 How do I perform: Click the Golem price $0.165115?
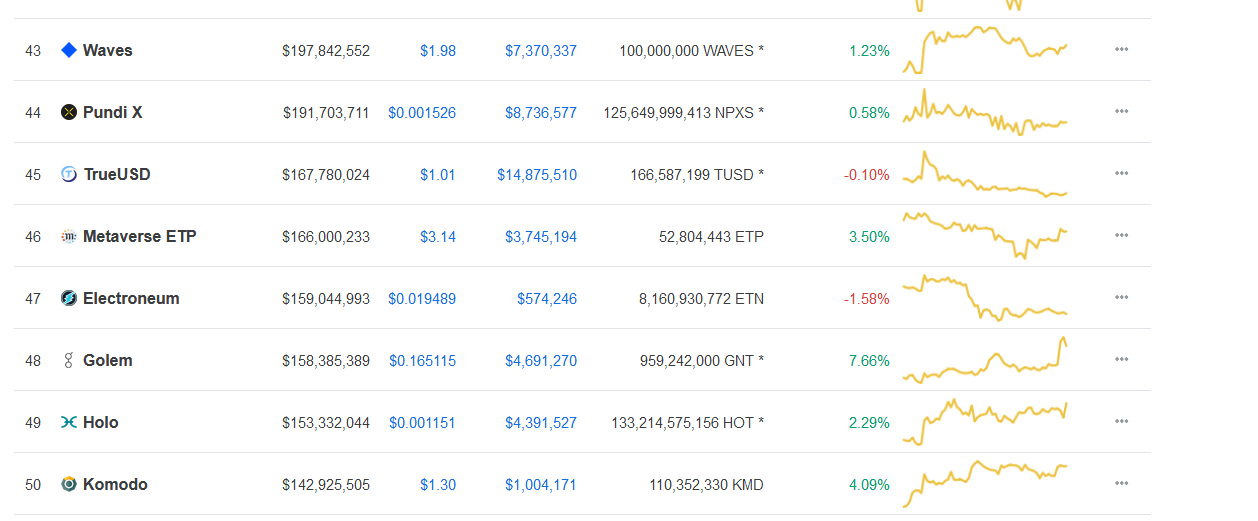[422, 360]
